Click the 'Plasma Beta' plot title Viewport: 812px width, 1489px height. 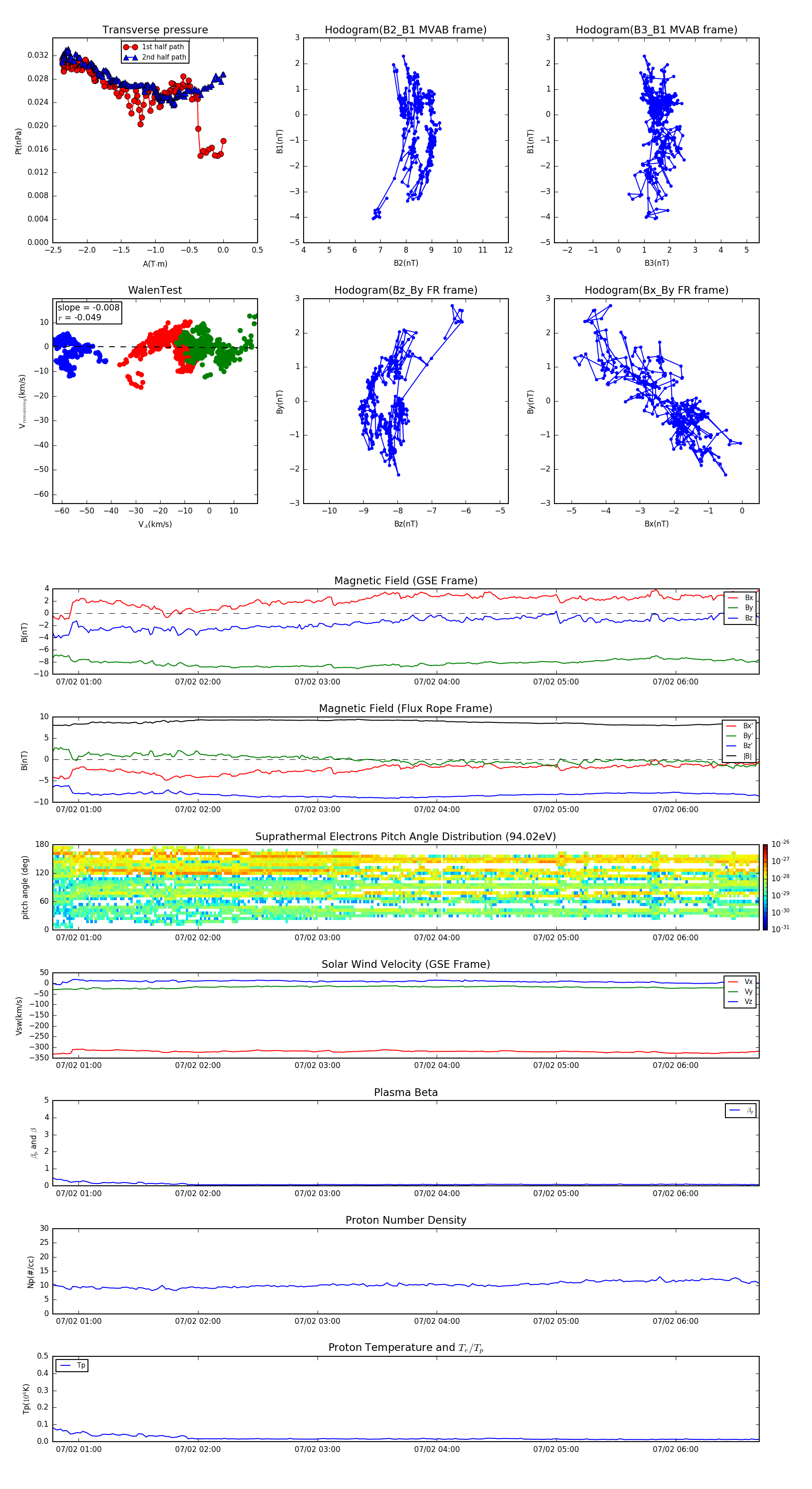coord(406,1092)
